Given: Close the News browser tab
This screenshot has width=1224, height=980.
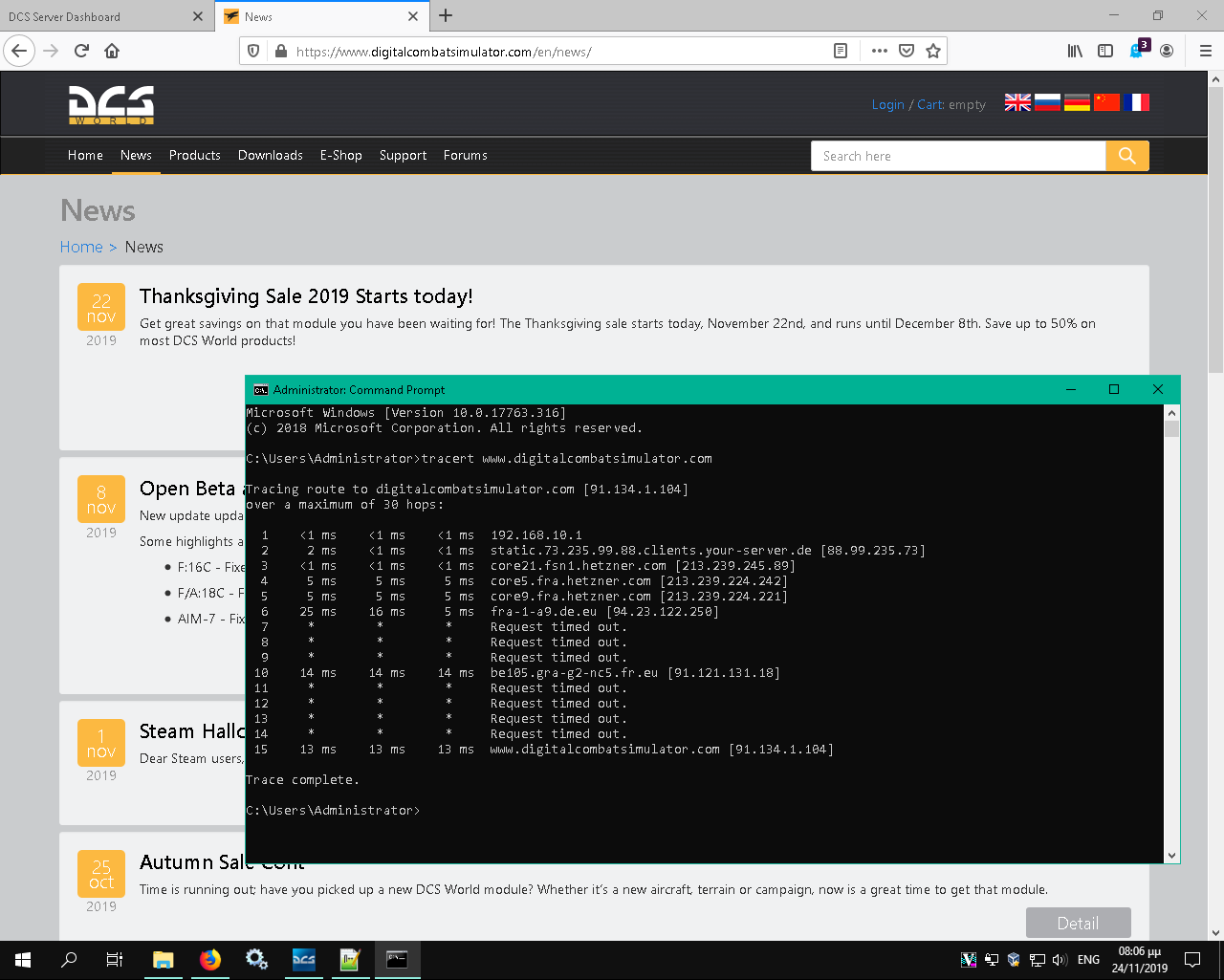Looking at the screenshot, I should [413, 16].
